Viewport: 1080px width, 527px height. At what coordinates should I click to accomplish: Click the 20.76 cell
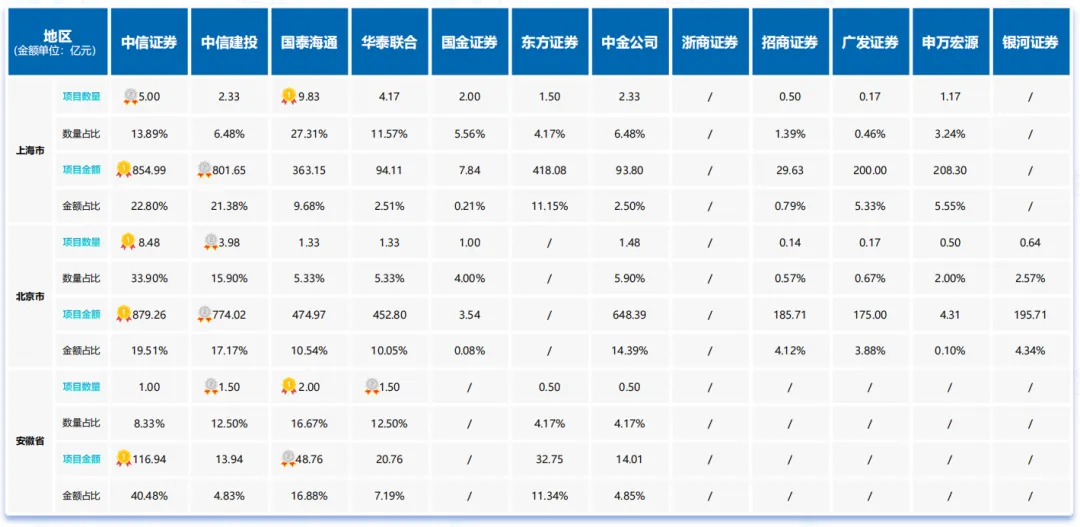click(389, 459)
